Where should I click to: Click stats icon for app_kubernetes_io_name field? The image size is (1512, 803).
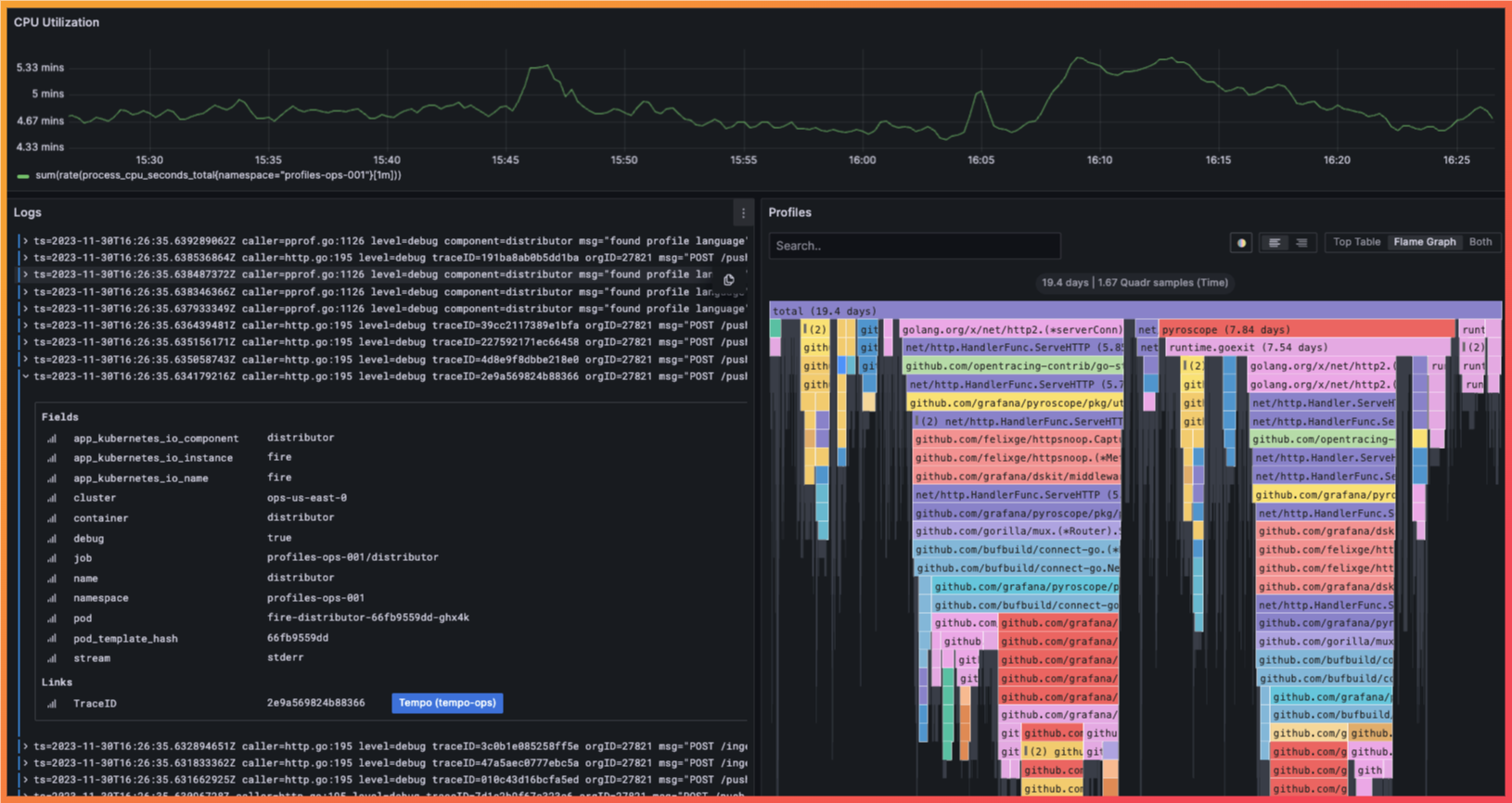52,478
